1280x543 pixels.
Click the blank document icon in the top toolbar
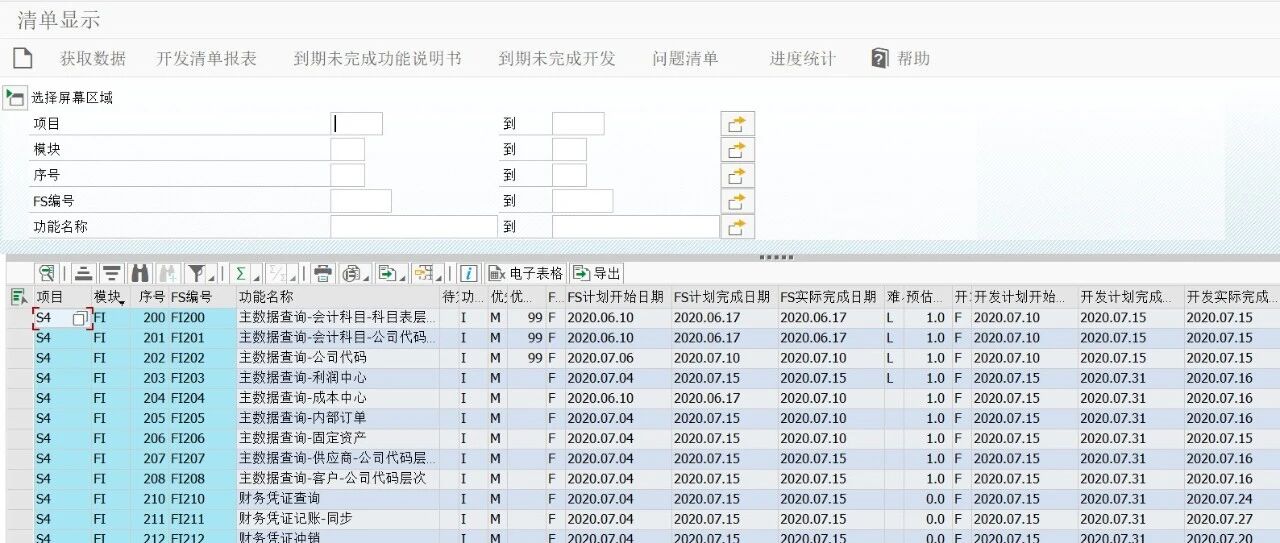[x=23, y=58]
